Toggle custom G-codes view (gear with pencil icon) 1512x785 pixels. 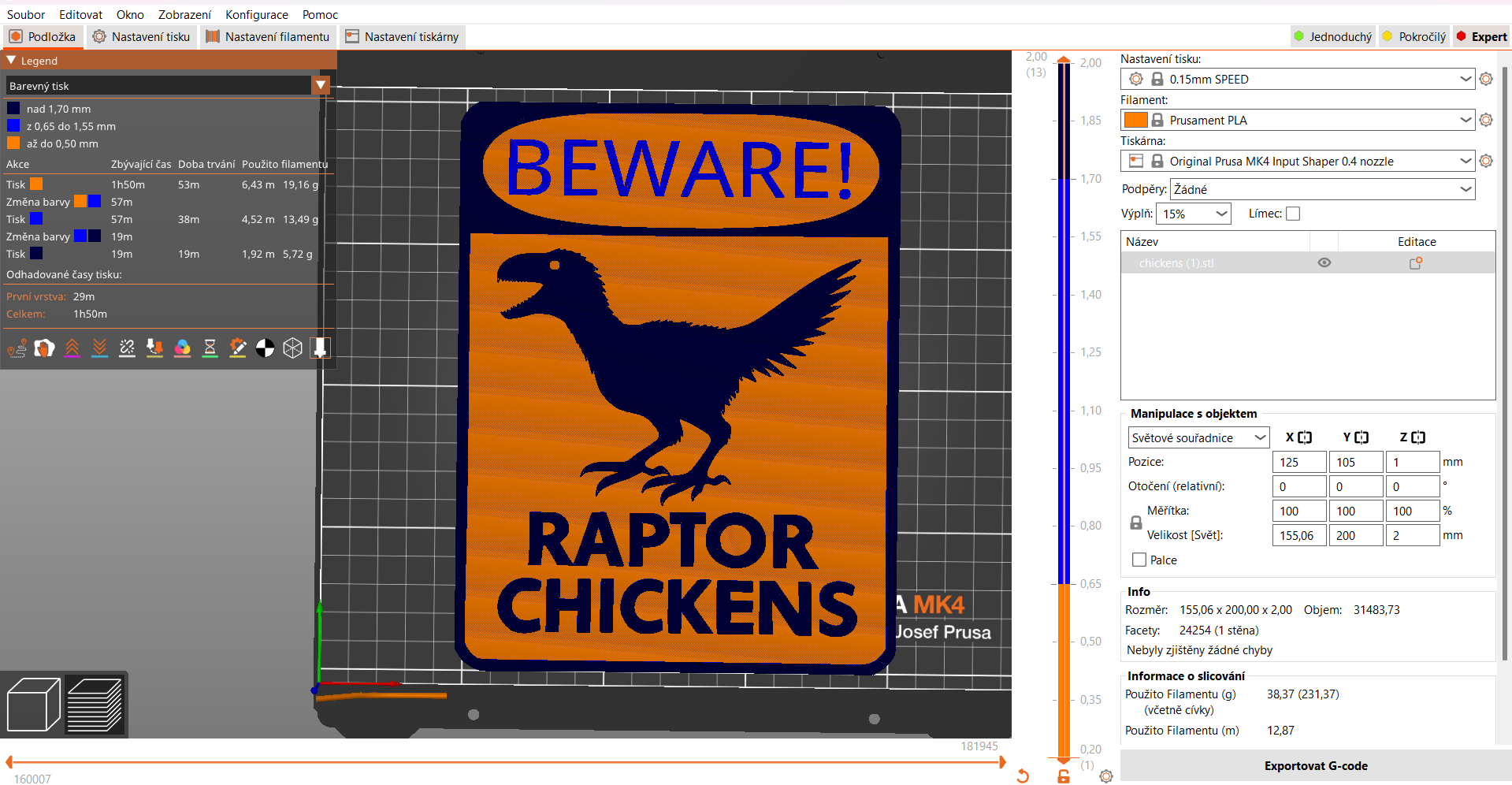[238, 348]
